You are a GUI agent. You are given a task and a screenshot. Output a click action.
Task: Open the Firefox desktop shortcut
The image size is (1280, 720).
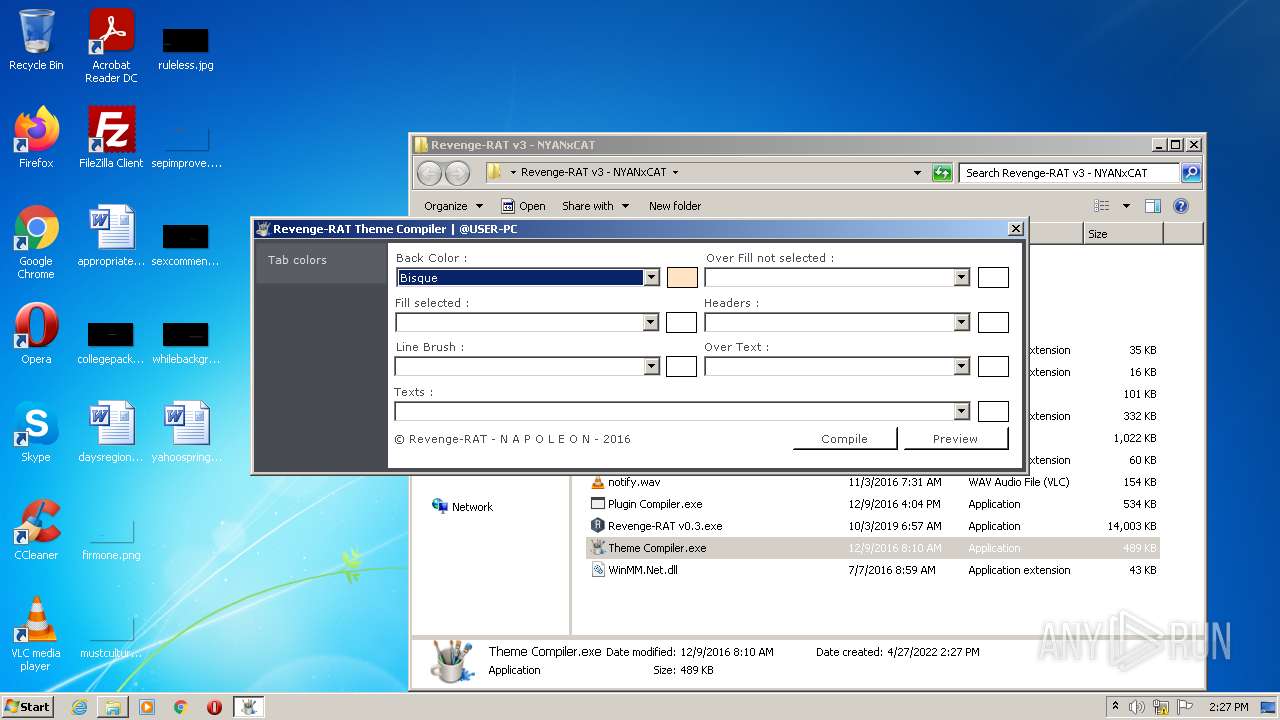pyautogui.click(x=36, y=137)
